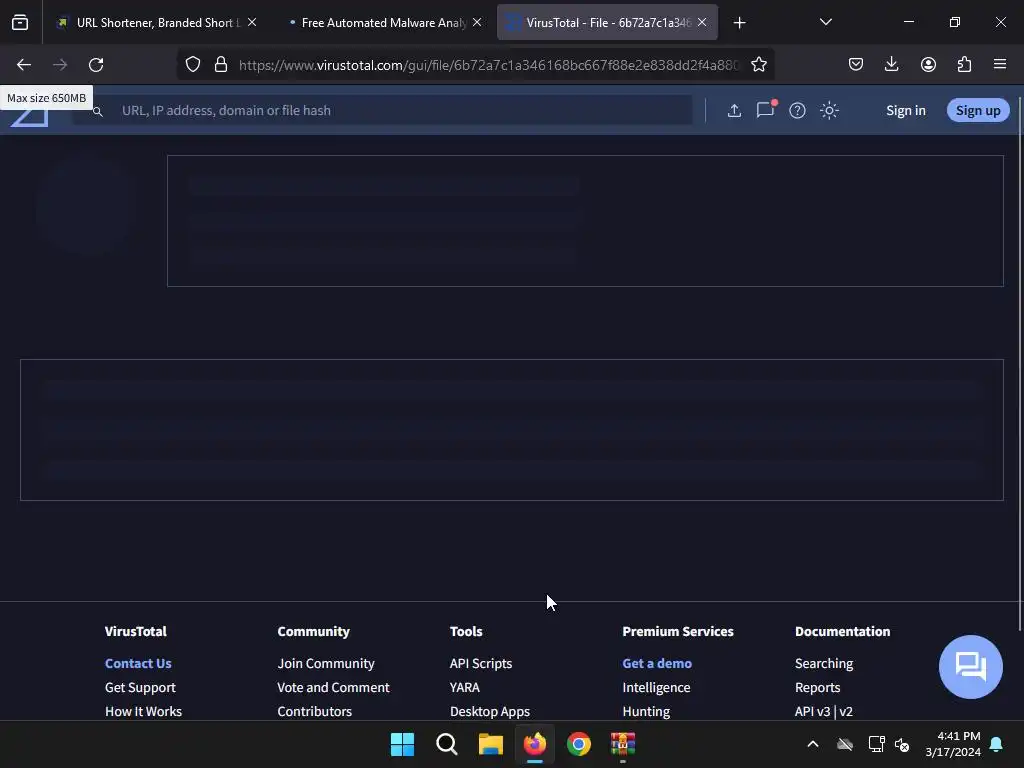Open Get Support footer link

140,687
